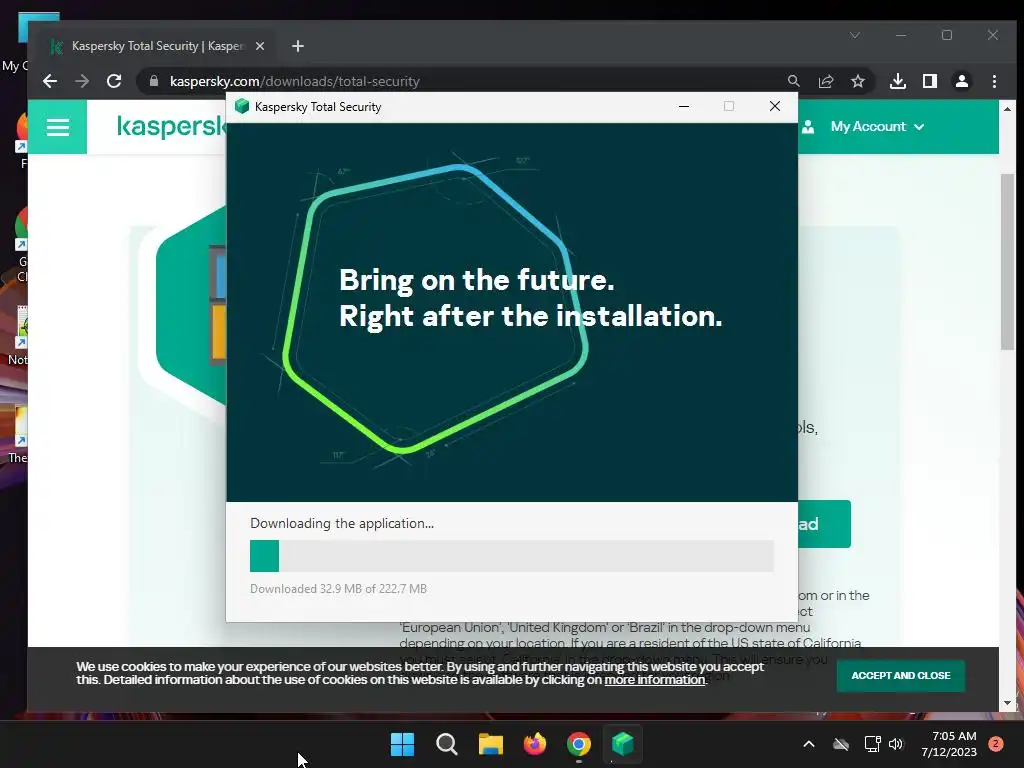The image size is (1024, 768).
Task: Click the OneDrive cloud tray icon
Action: [x=840, y=744]
